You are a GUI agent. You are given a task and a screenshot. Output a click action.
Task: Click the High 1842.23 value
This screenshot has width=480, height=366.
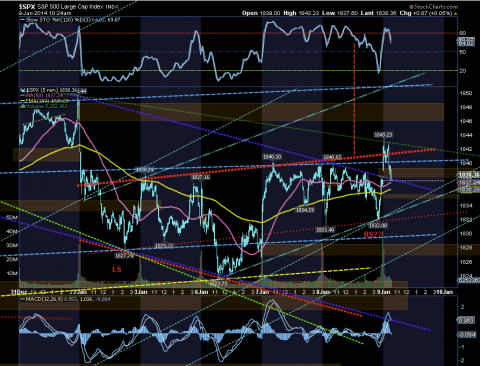pos(301,13)
